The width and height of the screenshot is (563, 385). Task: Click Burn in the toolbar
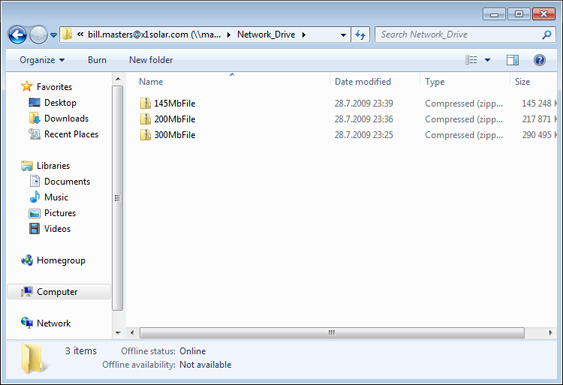97,60
